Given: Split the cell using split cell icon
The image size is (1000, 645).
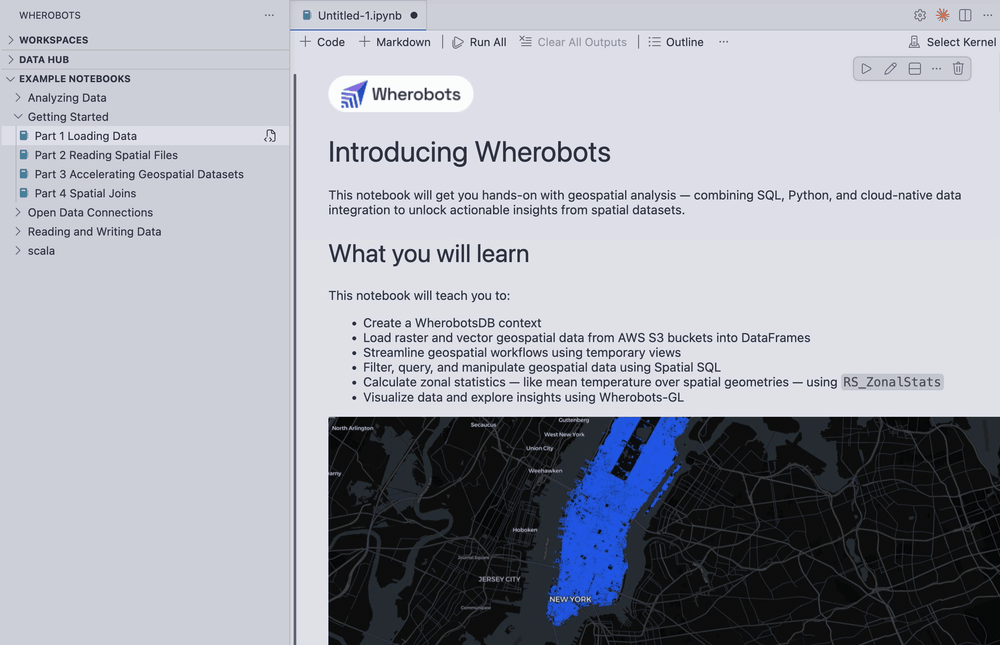Looking at the screenshot, I should click(915, 69).
